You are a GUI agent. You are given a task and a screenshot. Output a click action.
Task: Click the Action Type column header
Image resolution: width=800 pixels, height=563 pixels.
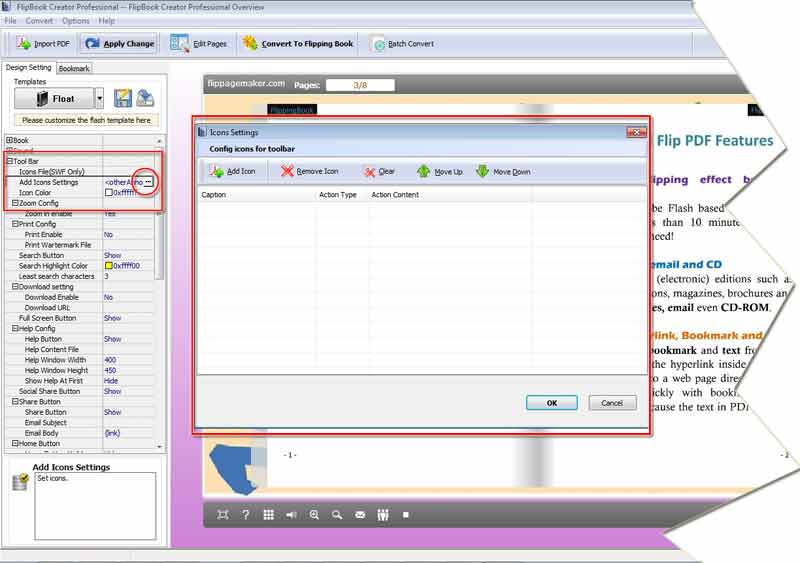point(342,194)
